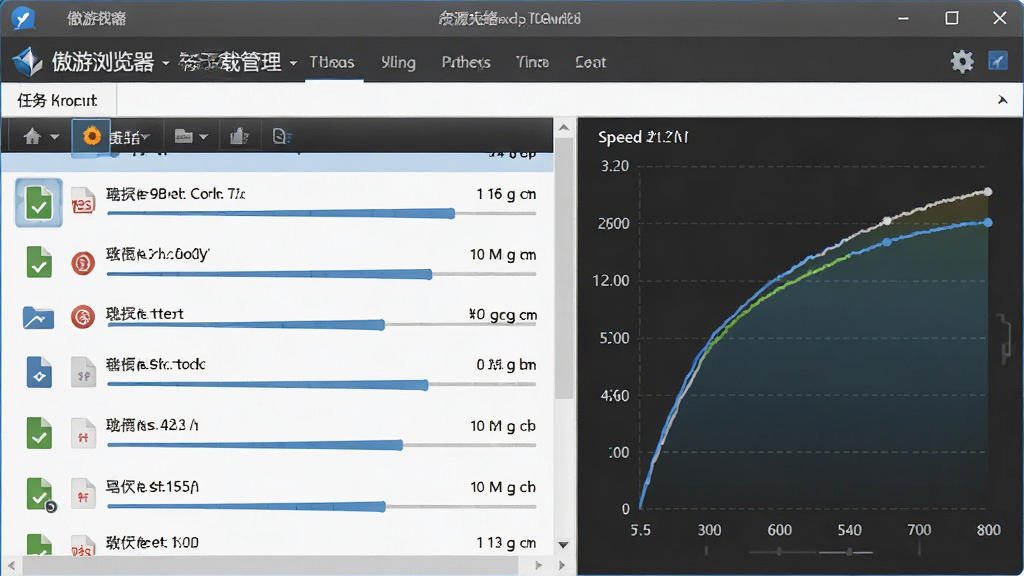Open the dropdown arrow next to 下载管理
Image resolution: width=1024 pixels, height=576 pixels.
[293, 63]
